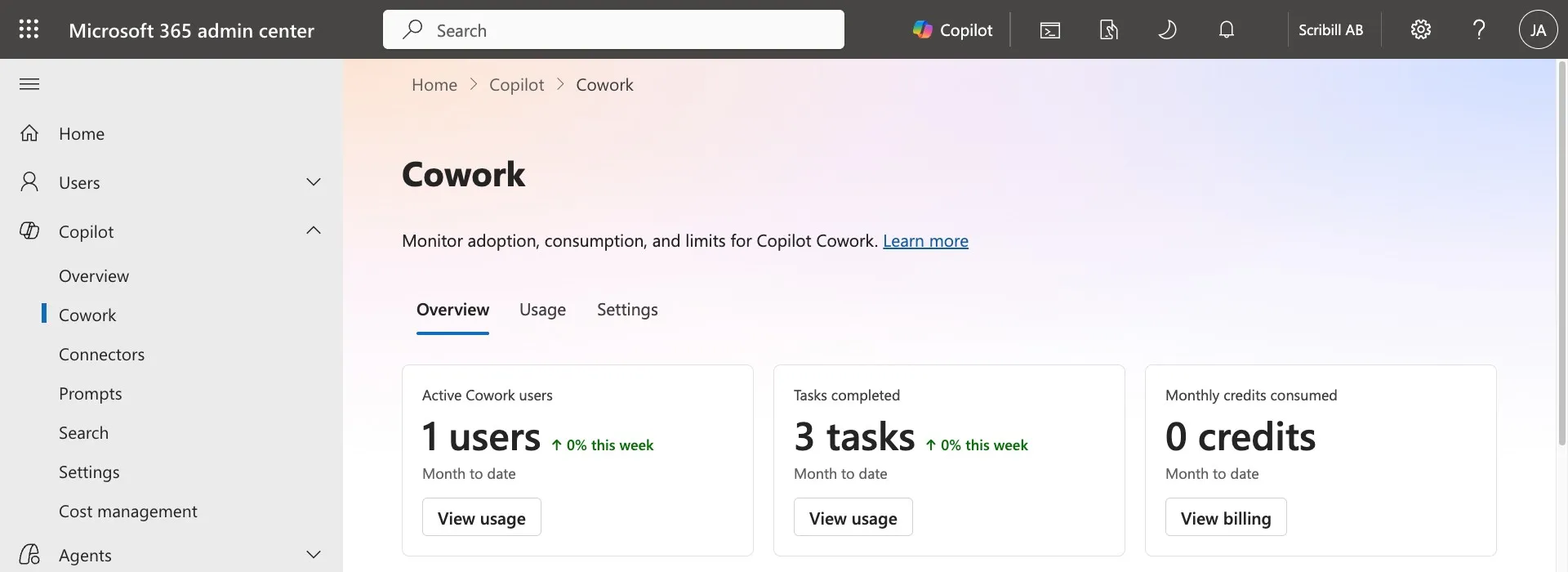Open Prompts in the sidebar

[x=90, y=394]
